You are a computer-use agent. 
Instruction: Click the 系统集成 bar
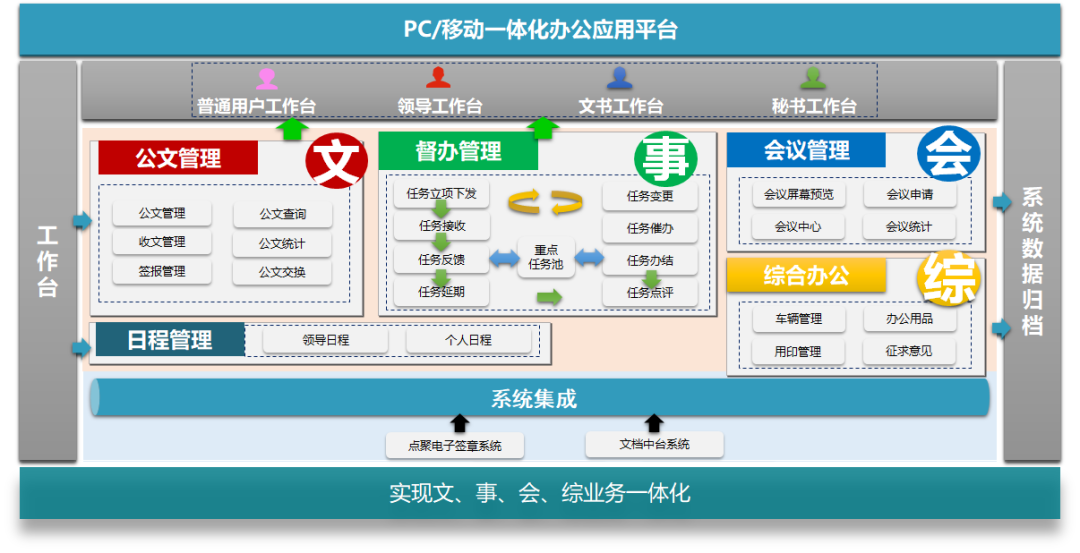[x=540, y=398]
